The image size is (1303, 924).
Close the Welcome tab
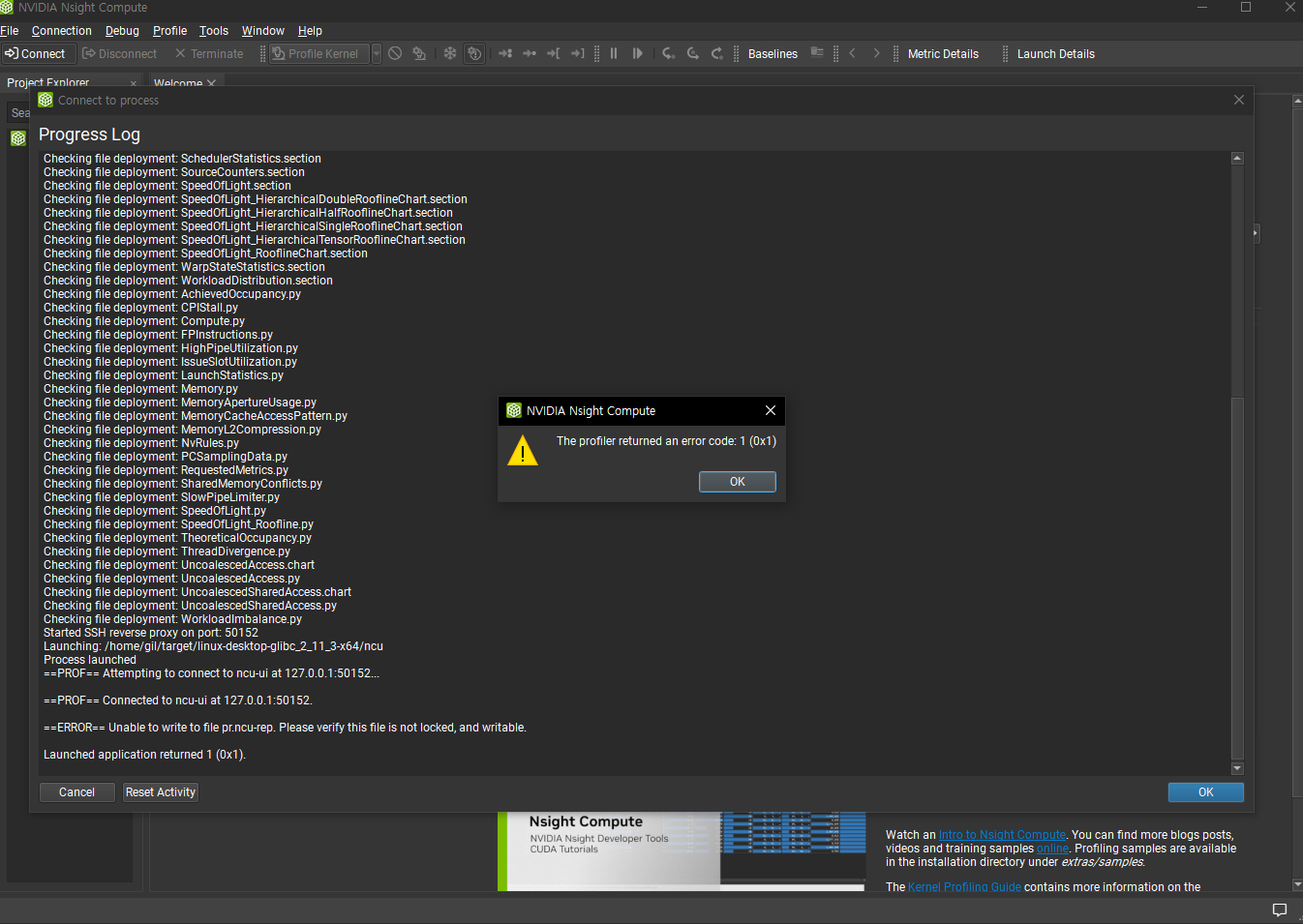[x=212, y=83]
